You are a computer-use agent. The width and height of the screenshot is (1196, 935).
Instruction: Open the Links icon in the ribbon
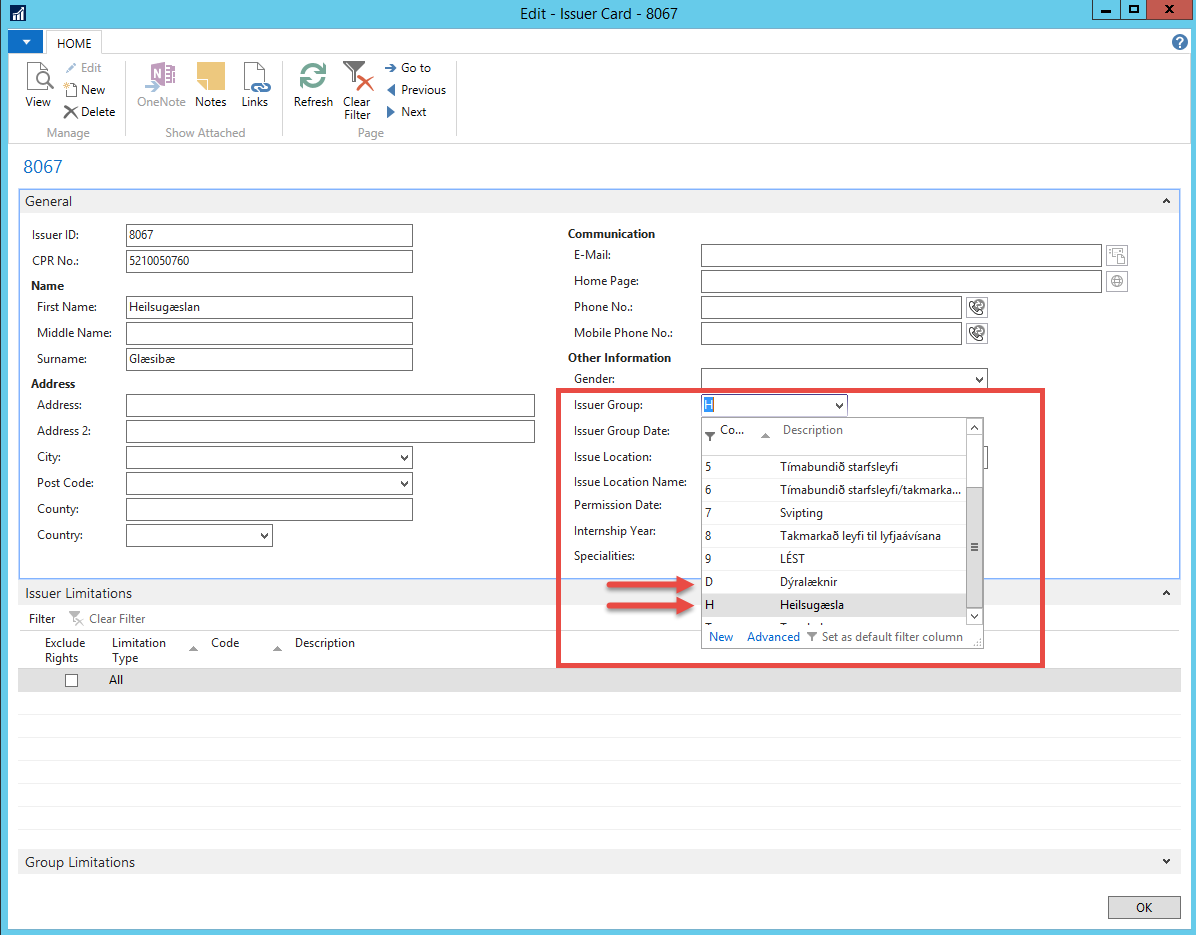255,85
